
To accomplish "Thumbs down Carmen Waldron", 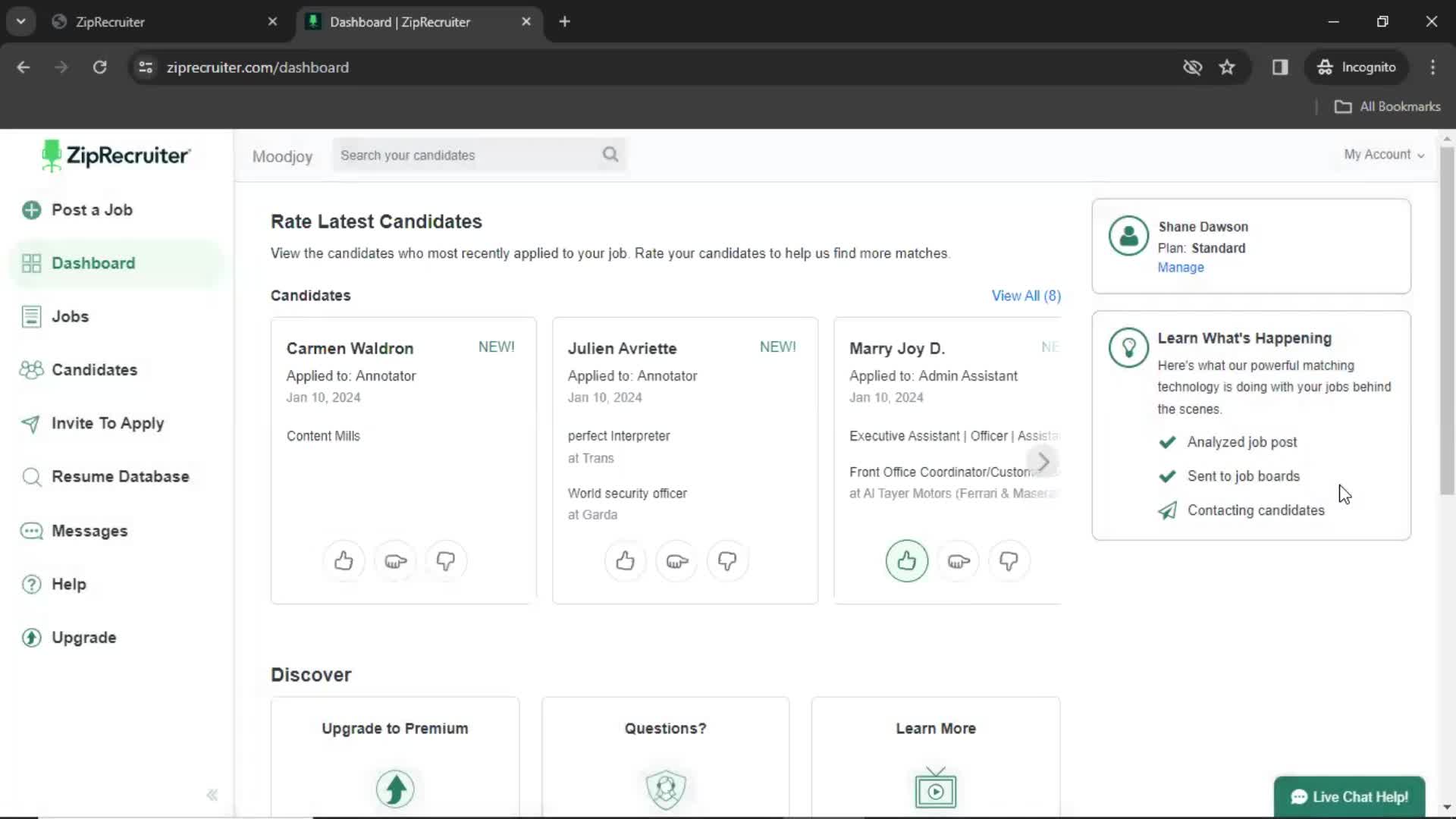I will pos(446,560).
